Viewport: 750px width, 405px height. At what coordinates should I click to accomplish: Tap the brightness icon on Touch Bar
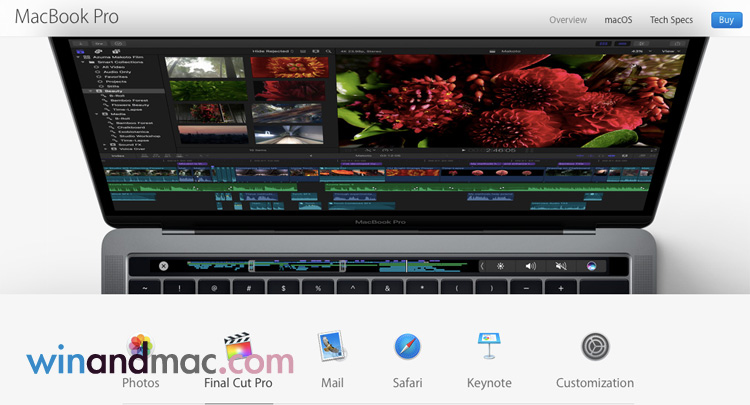pos(501,266)
